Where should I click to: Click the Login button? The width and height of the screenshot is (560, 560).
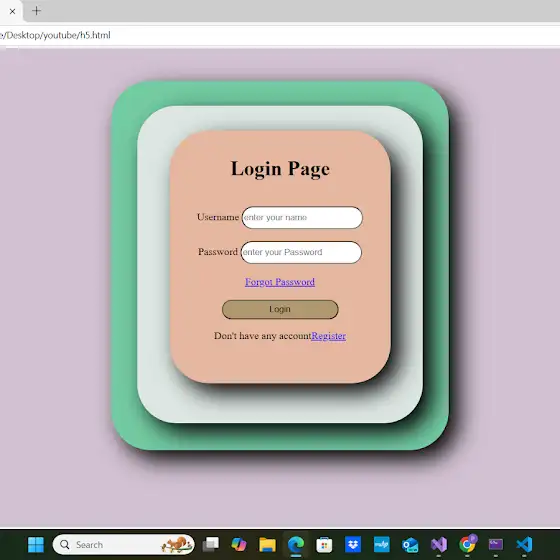click(x=280, y=309)
